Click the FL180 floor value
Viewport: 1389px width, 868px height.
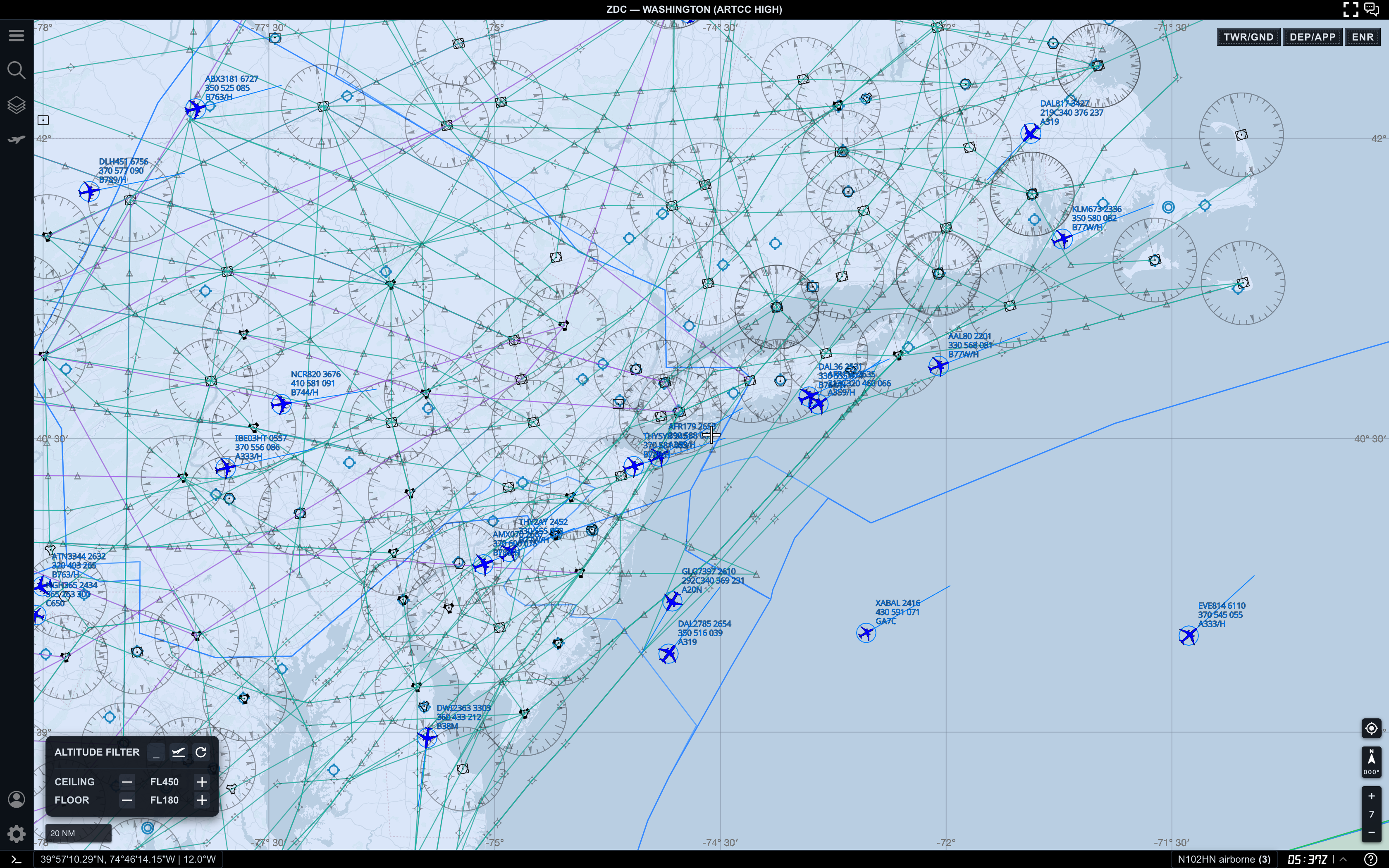click(164, 800)
